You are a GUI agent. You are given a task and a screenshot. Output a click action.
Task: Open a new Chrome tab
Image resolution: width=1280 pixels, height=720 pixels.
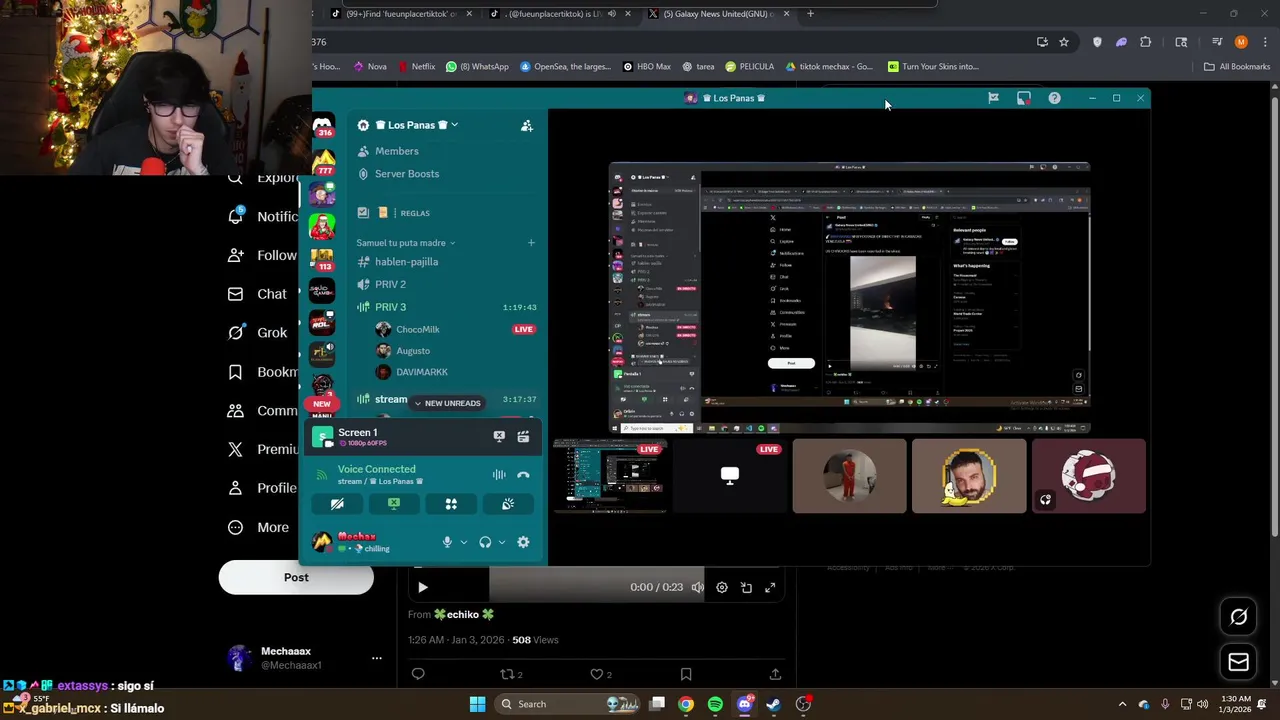coord(810,14)
